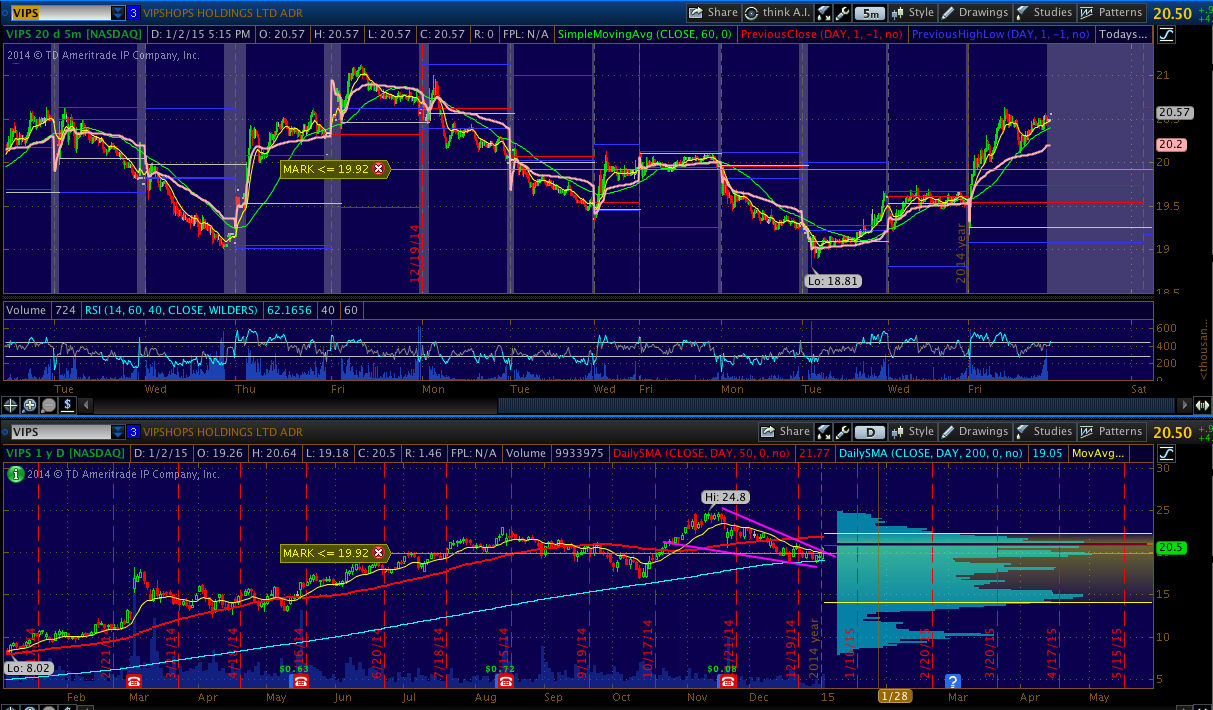
Task: Click the dollar sign price icon
Action: pyautogui.click(x=66, y=405)
